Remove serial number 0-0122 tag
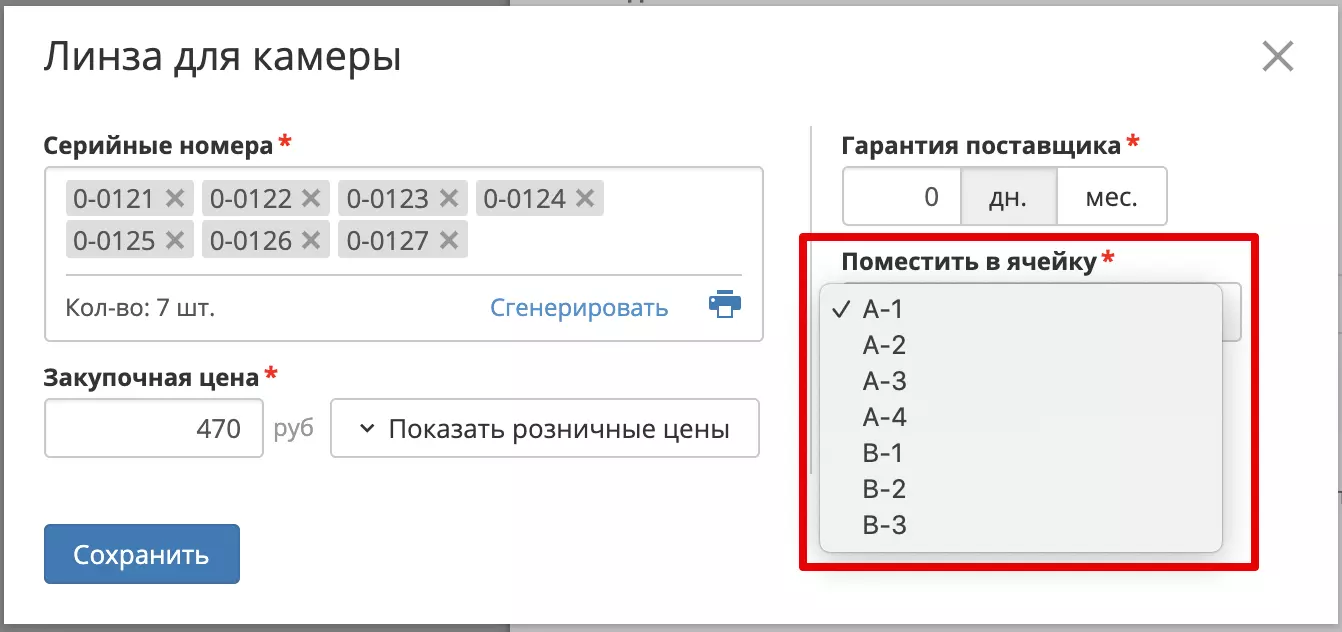 coord(311,199)
